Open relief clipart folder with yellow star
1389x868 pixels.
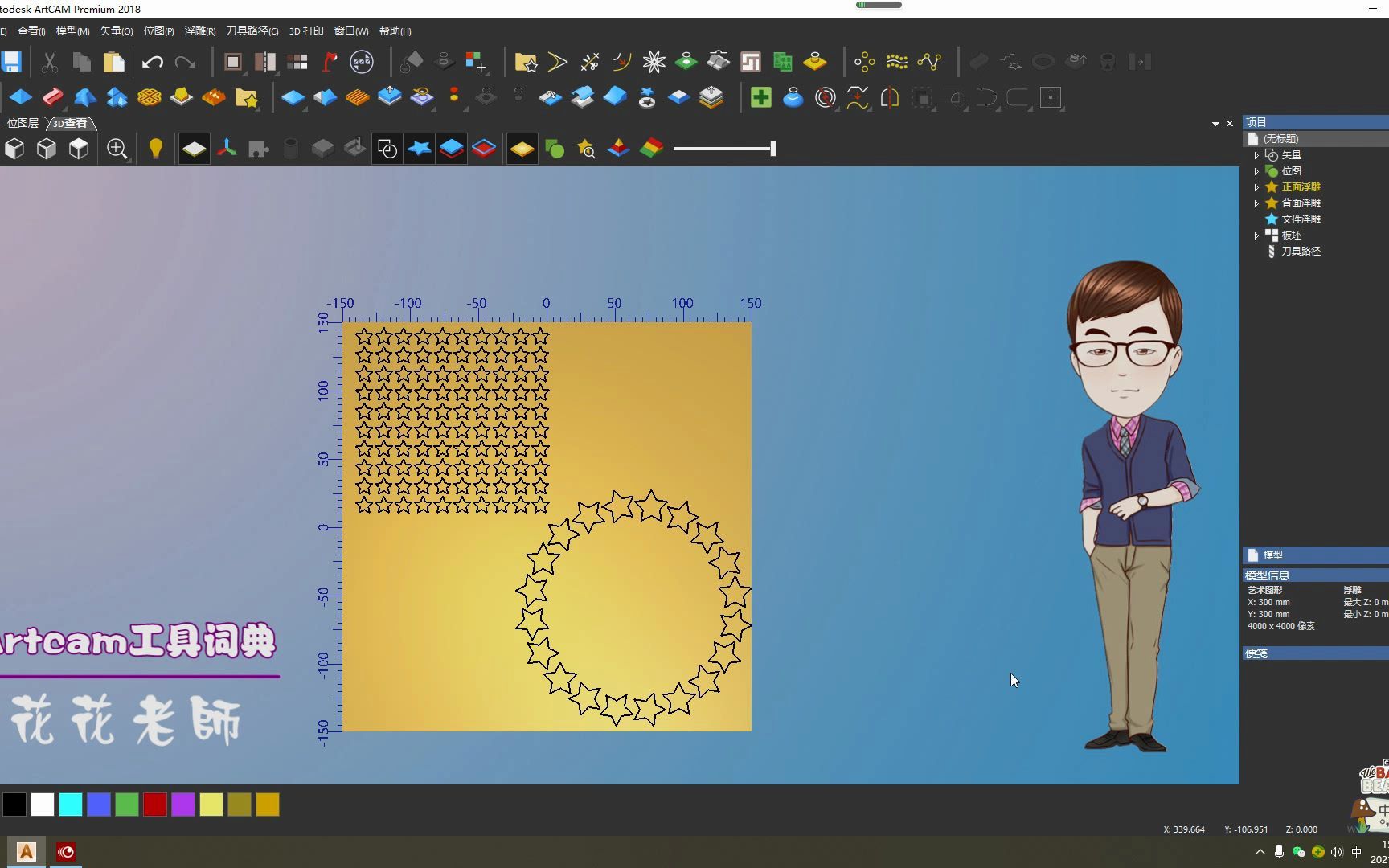(x=247, y=97)
